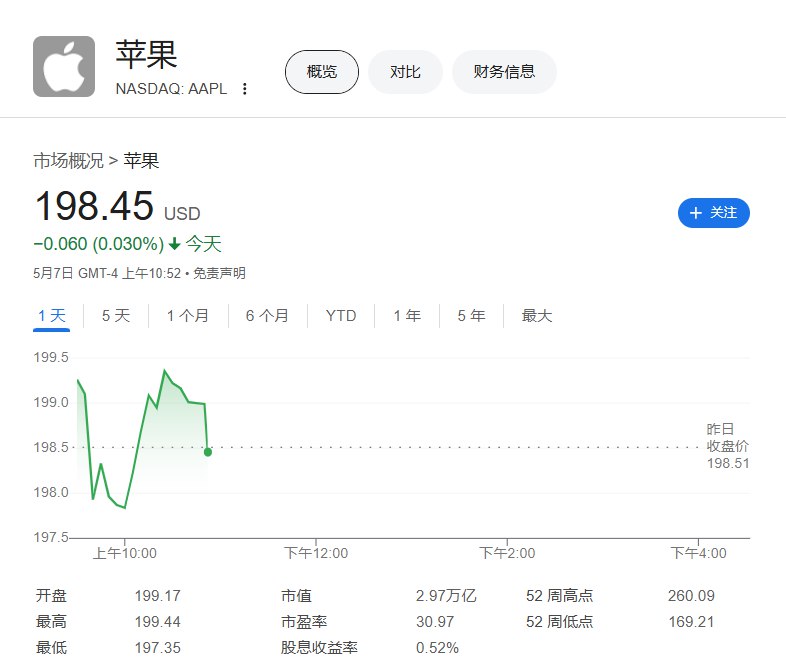This screenshot has width=786, height=668.
Task: Open the three-dot menu beside NASDAQ: AAPL
Action: [x=245, y=89]
